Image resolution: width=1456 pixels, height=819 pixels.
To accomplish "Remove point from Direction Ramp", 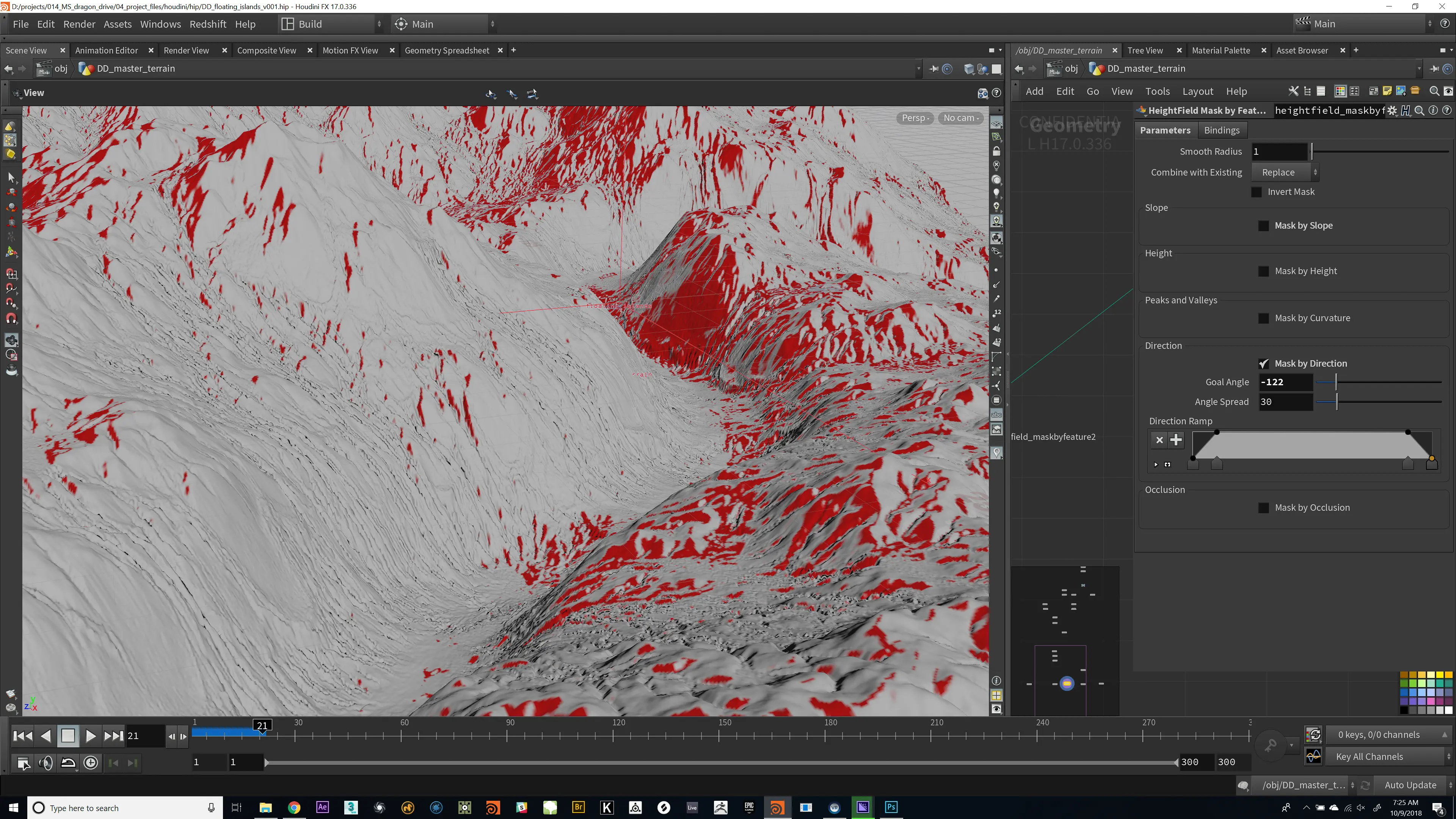I will [1160, 440].
